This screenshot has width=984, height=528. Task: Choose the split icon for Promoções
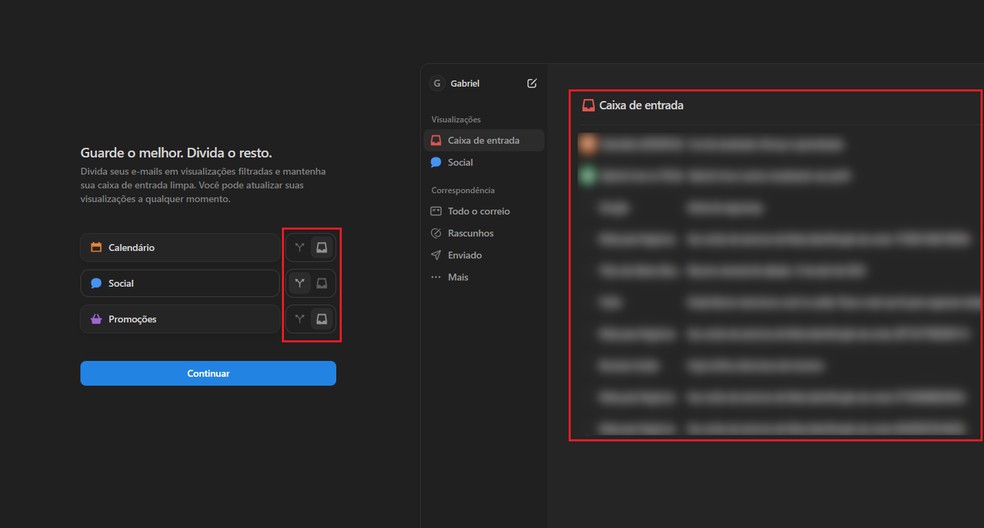pyautogui.click(x=299, y=319)
